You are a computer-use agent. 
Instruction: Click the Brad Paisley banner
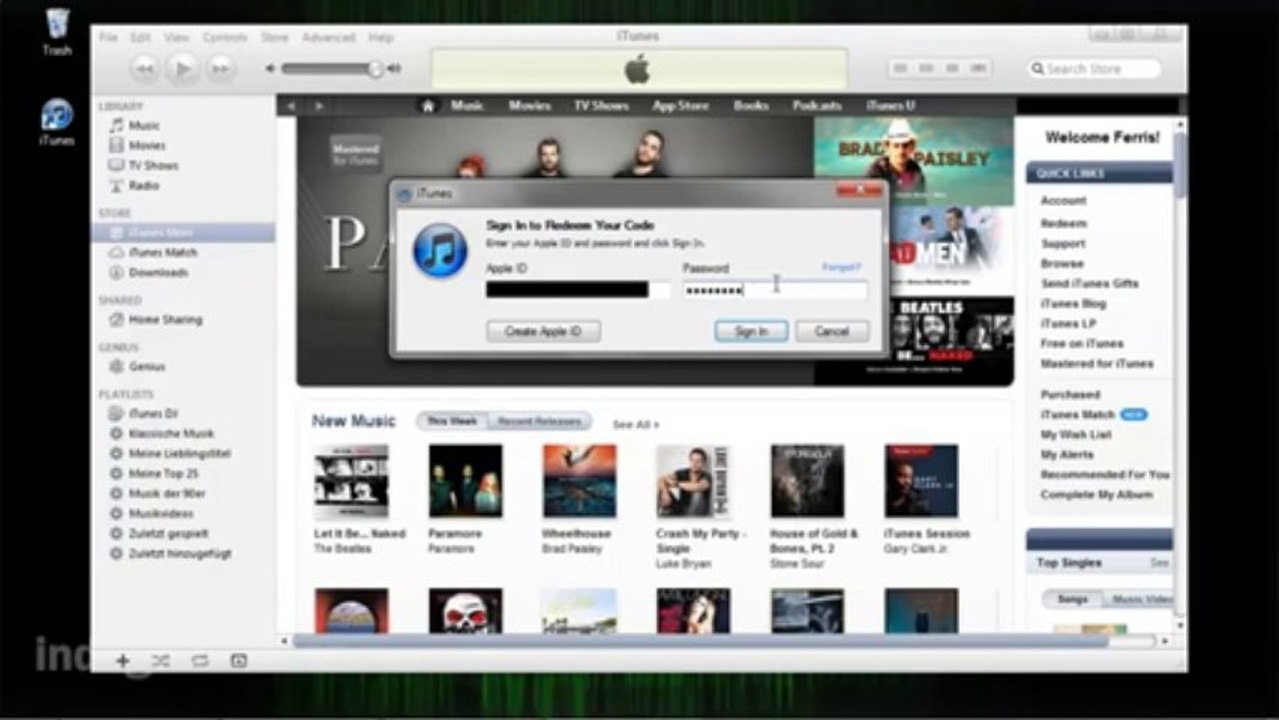[913, 161]
